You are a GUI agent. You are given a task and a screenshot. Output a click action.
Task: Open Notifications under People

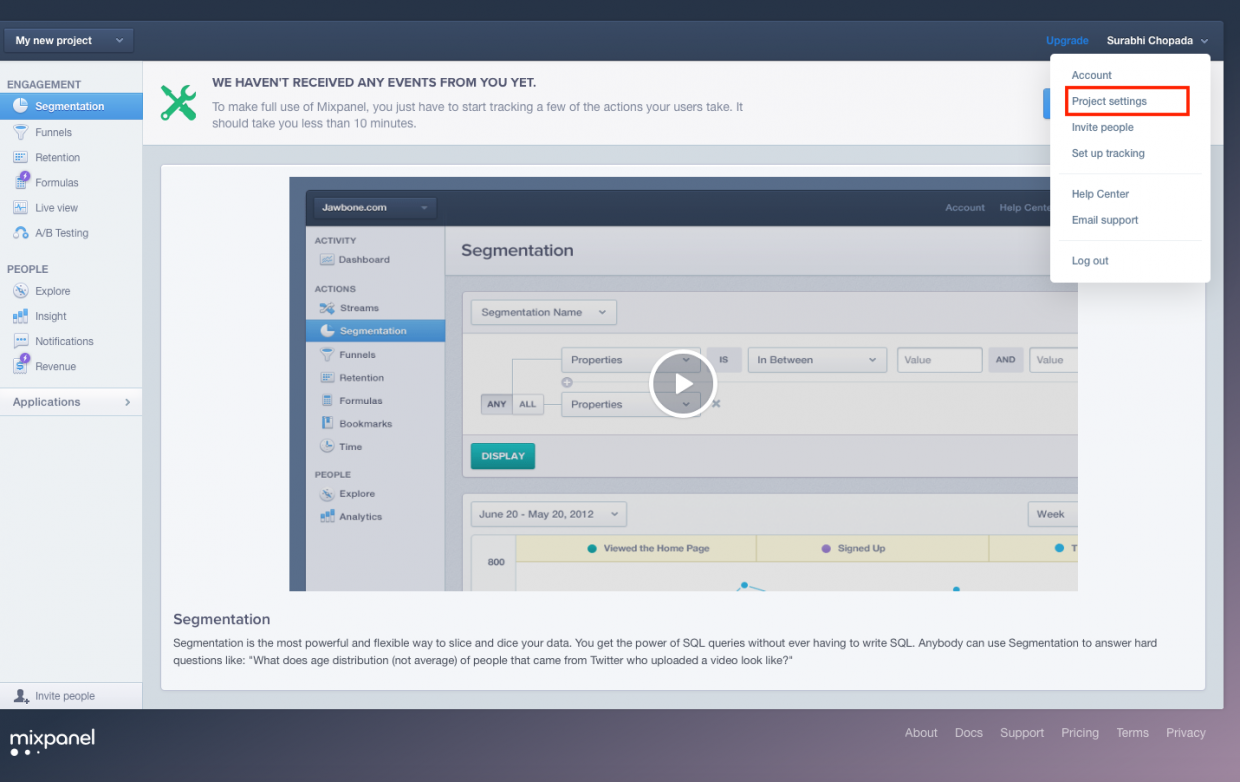coord(62,341)
